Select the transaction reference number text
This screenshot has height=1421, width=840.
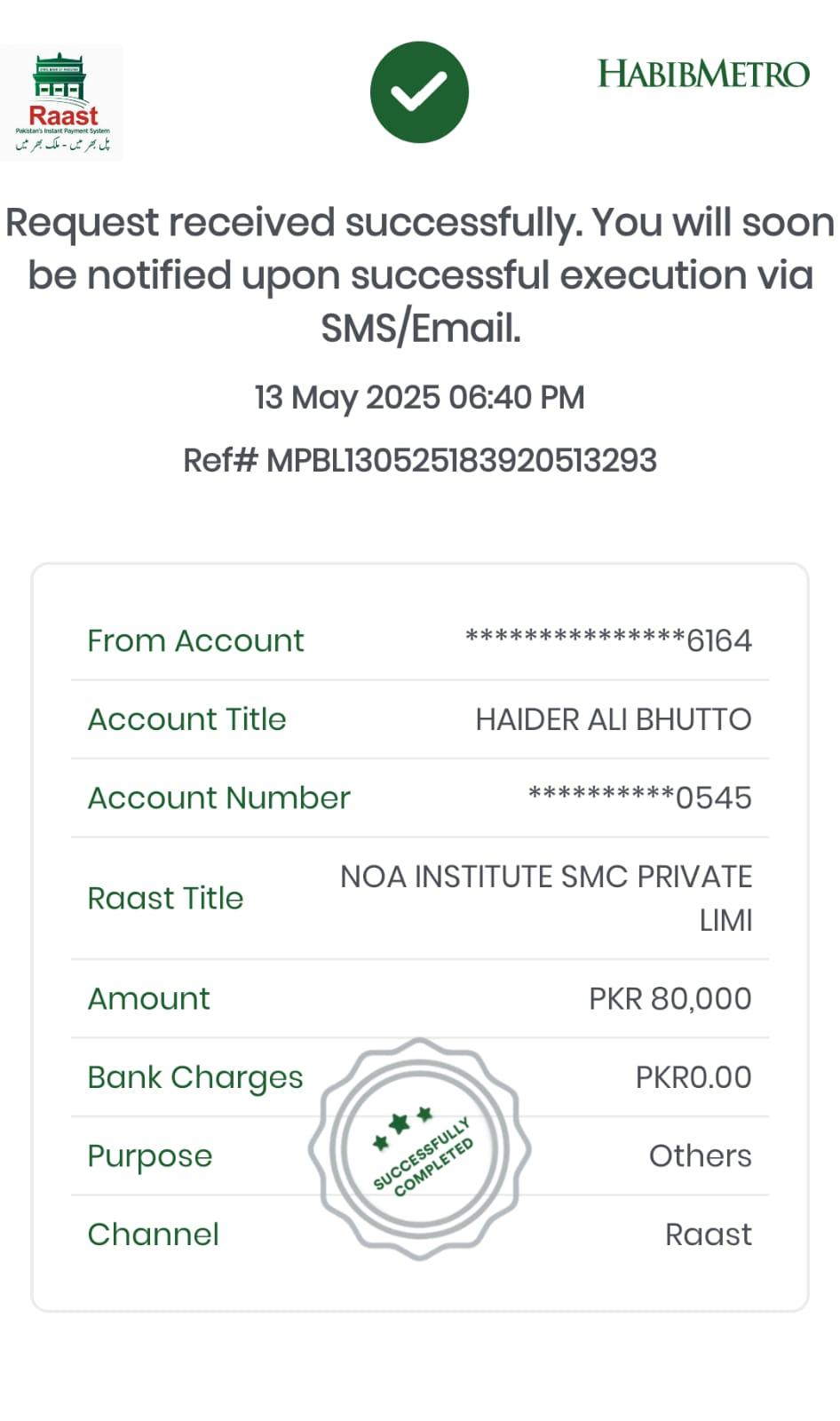point(420,460)
